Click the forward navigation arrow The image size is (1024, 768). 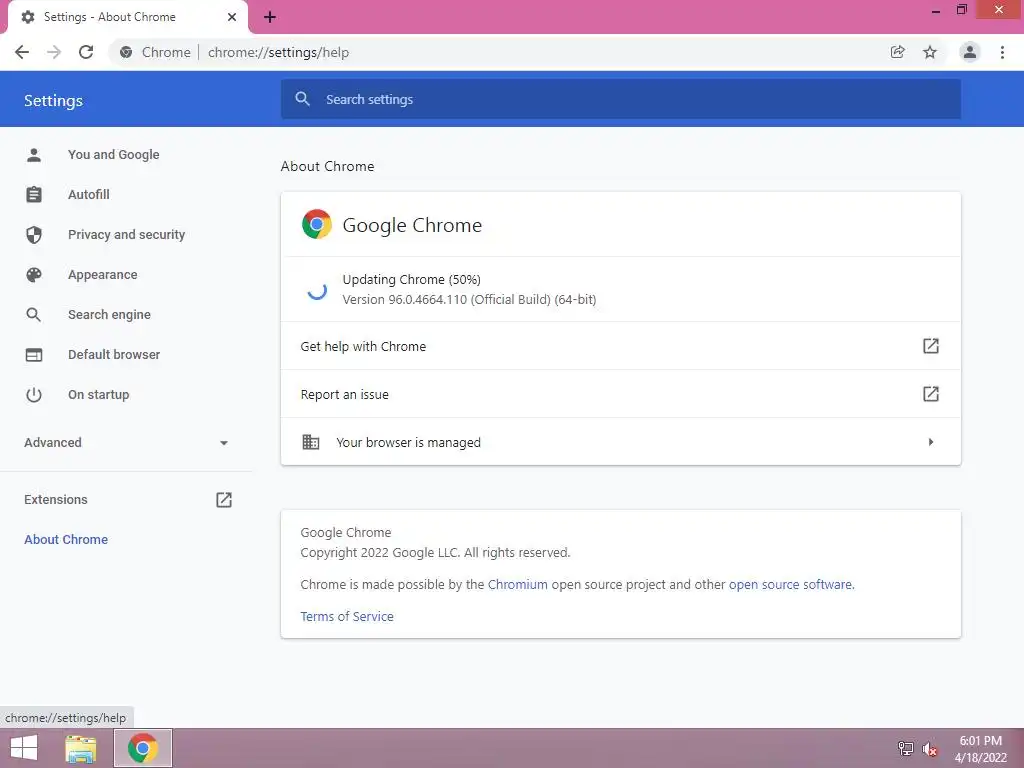click(x=54, y=52)
